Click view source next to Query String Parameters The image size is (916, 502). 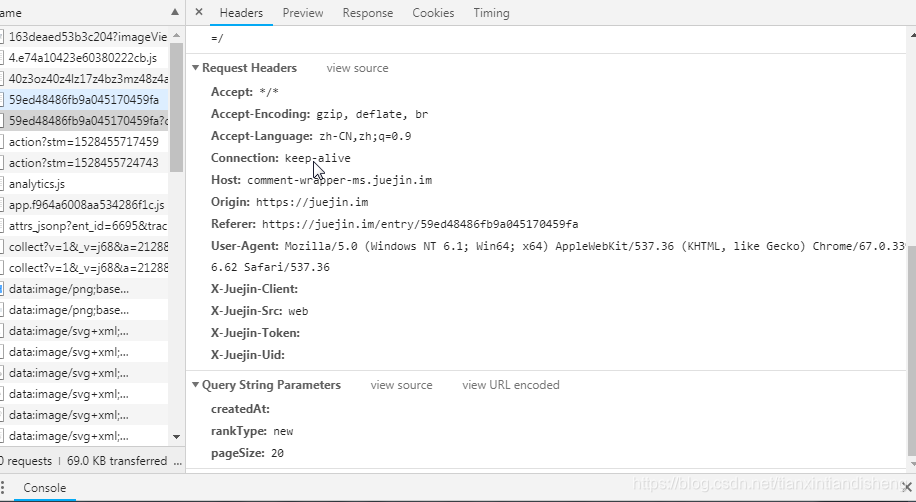tap(401, 385)
